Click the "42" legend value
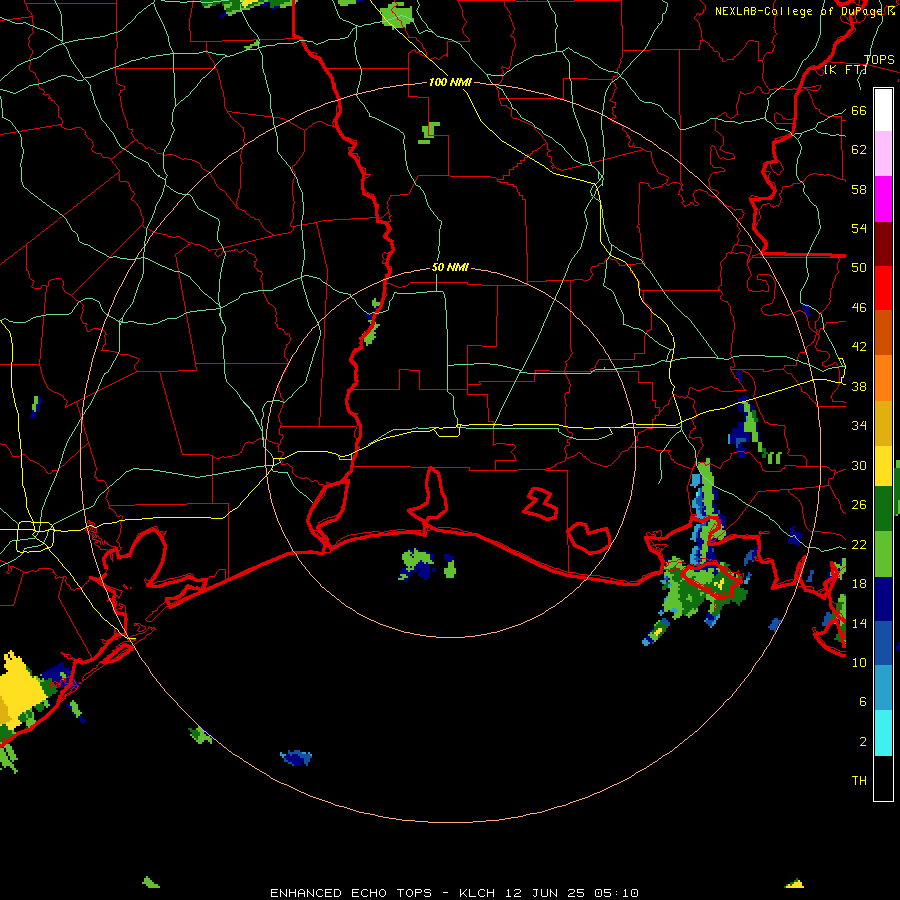This screenshot has height=900, width=900. 859,346
